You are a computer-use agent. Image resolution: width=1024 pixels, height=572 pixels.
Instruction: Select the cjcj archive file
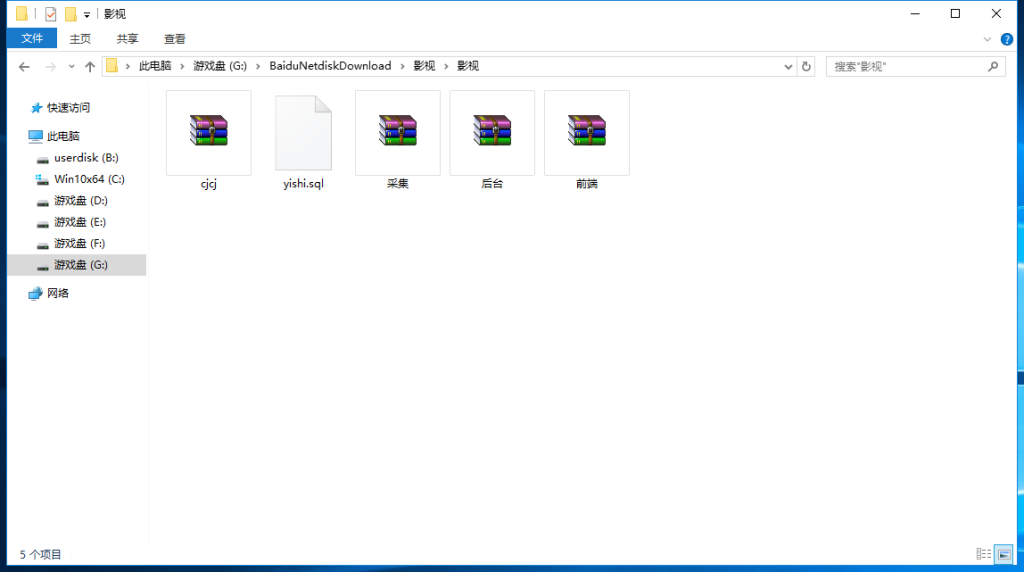[208, 133]
